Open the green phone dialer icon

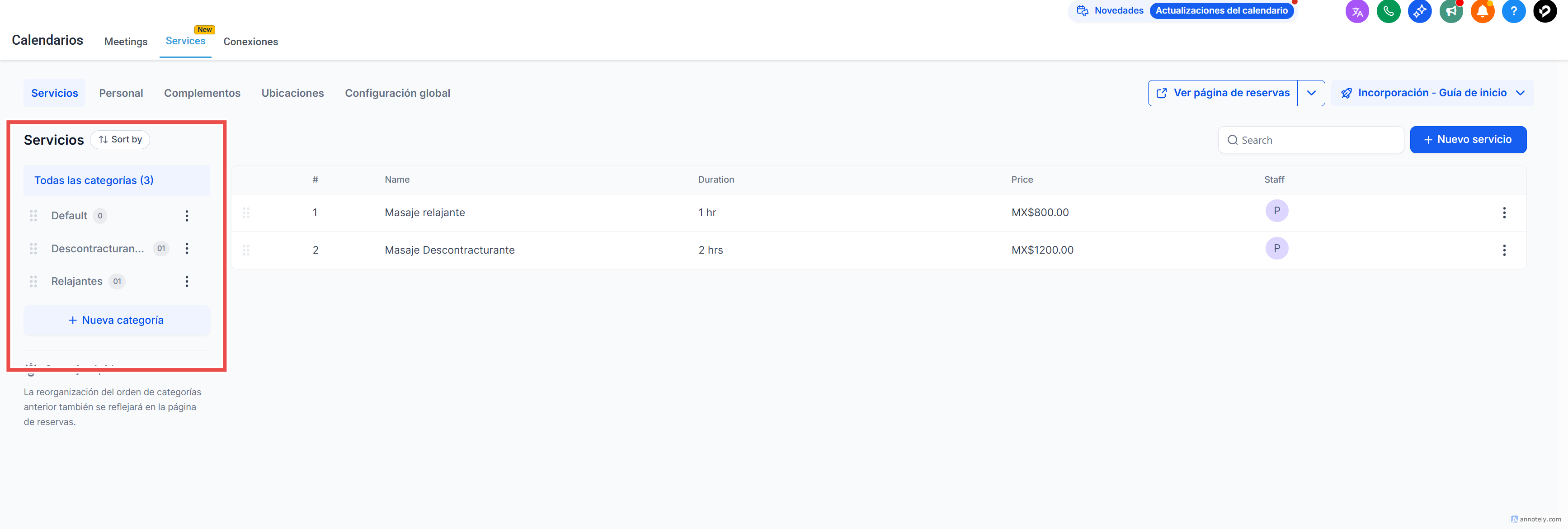click(1389, 12)
